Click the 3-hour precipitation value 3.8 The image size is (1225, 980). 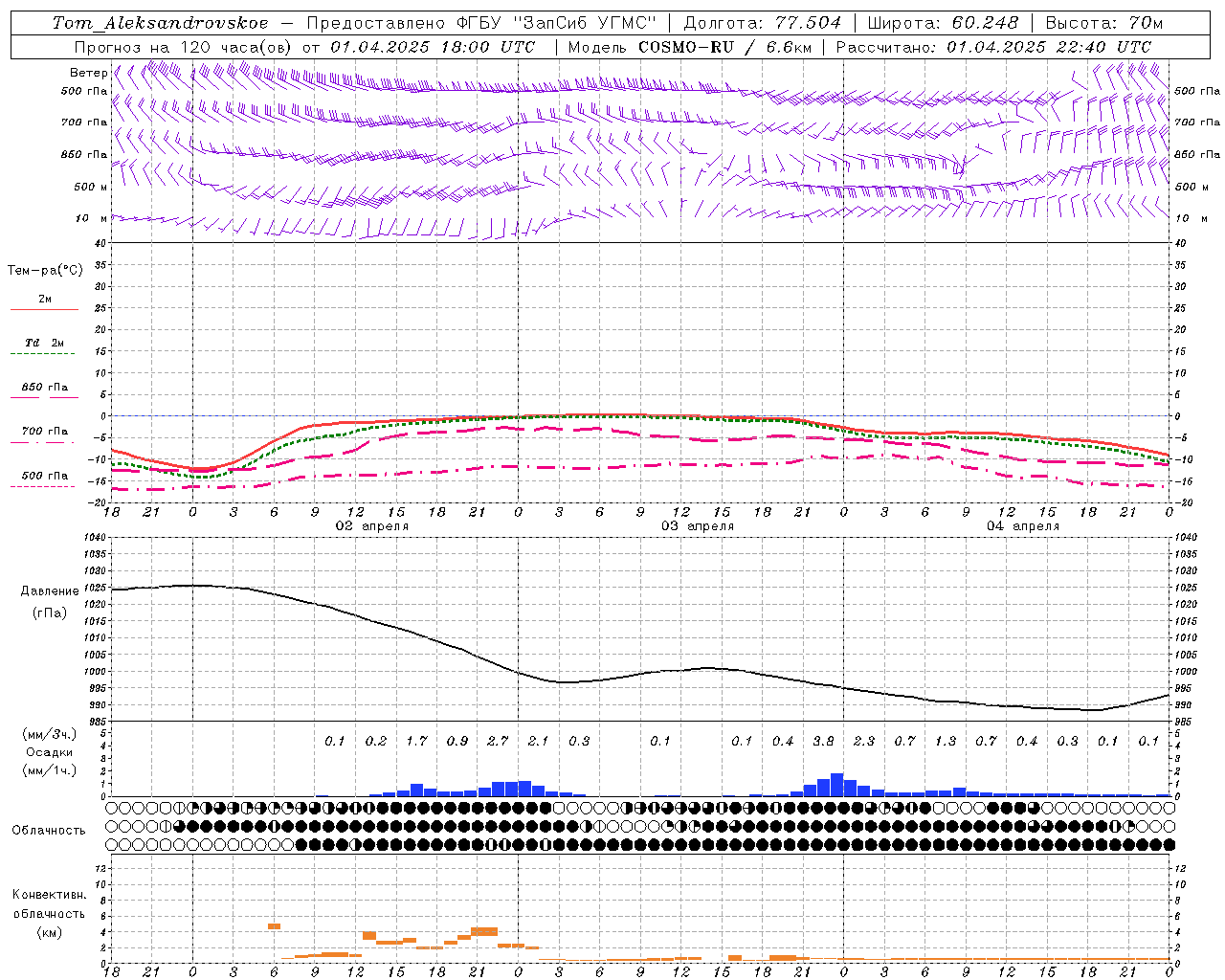[x=823, y=741]
